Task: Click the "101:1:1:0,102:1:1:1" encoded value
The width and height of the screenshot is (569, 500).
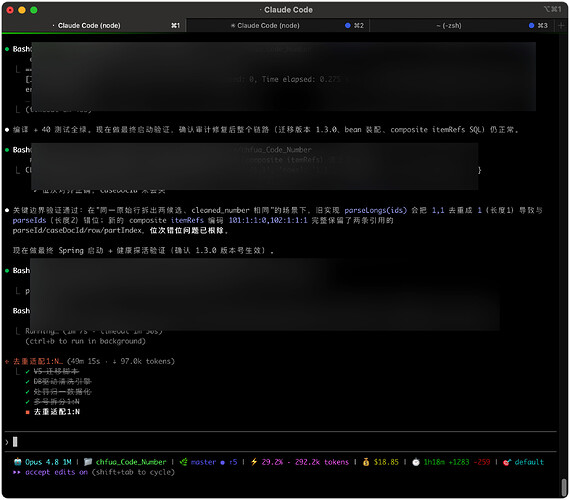Action: click(268, 221)
